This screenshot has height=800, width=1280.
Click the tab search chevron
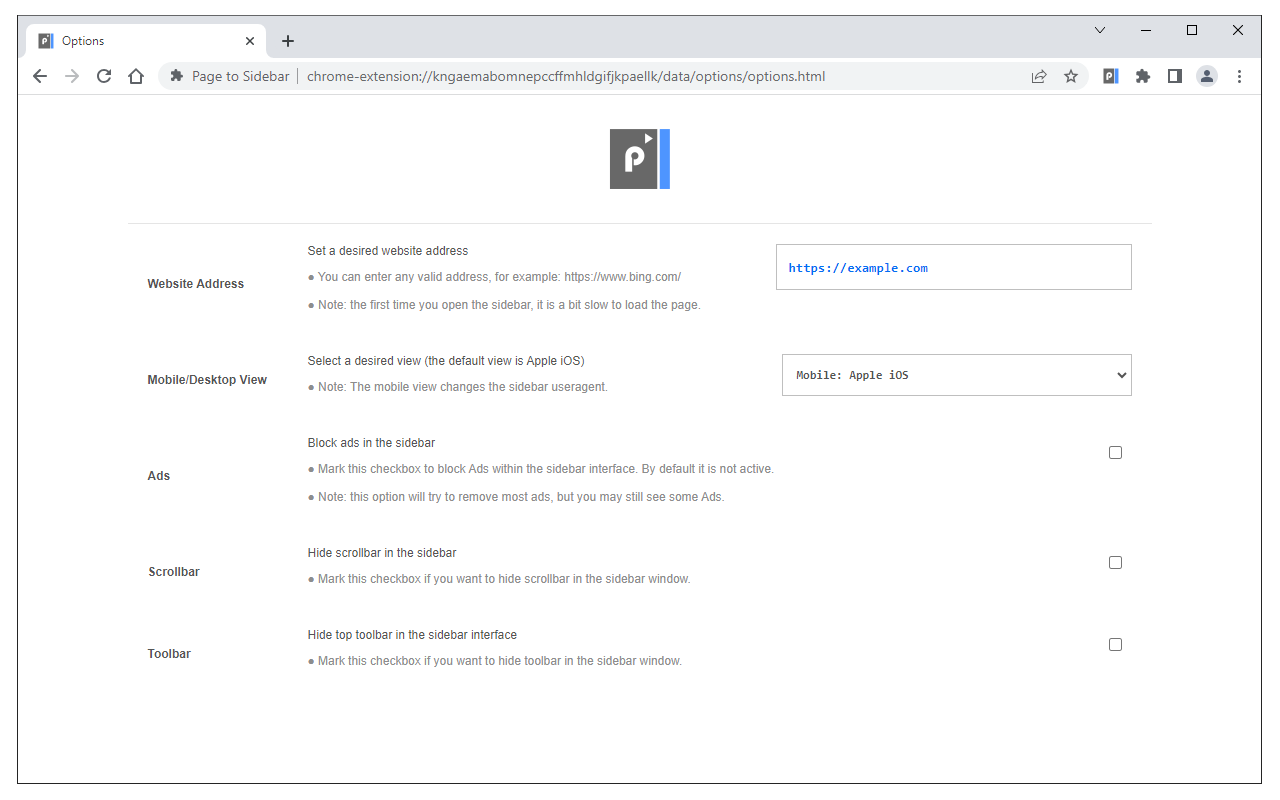(1100, 30)
